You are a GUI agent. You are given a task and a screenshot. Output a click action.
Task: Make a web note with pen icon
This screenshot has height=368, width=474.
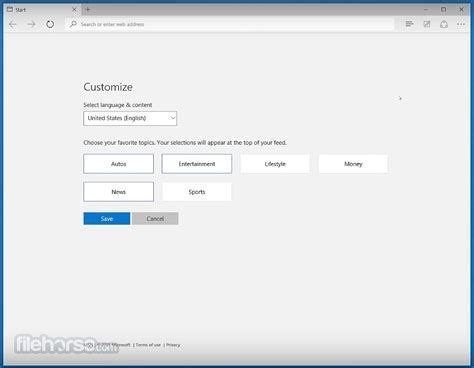coord(427,24)
